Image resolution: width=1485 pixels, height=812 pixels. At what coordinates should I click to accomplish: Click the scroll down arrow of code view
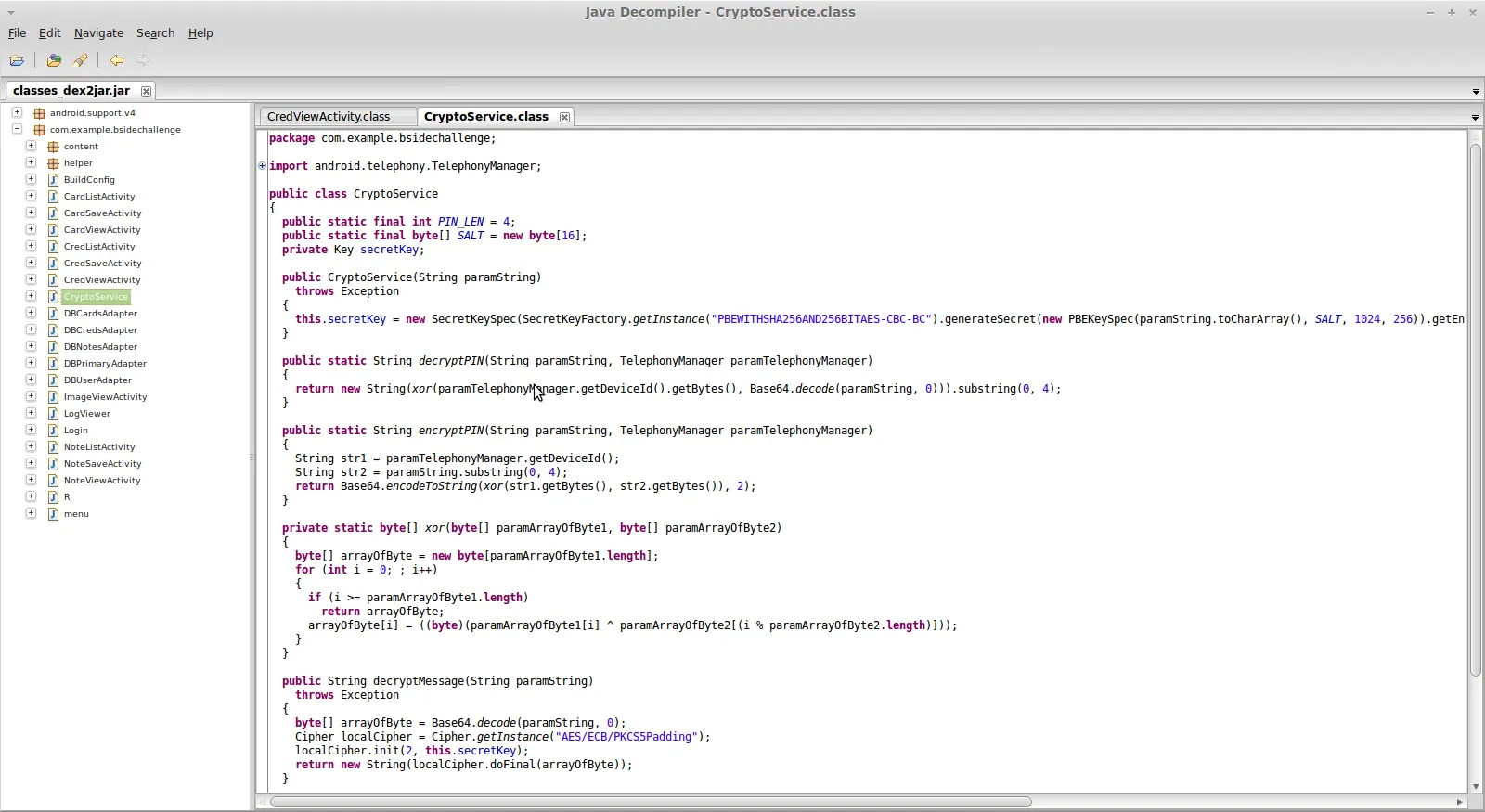tap(1476, 786)
